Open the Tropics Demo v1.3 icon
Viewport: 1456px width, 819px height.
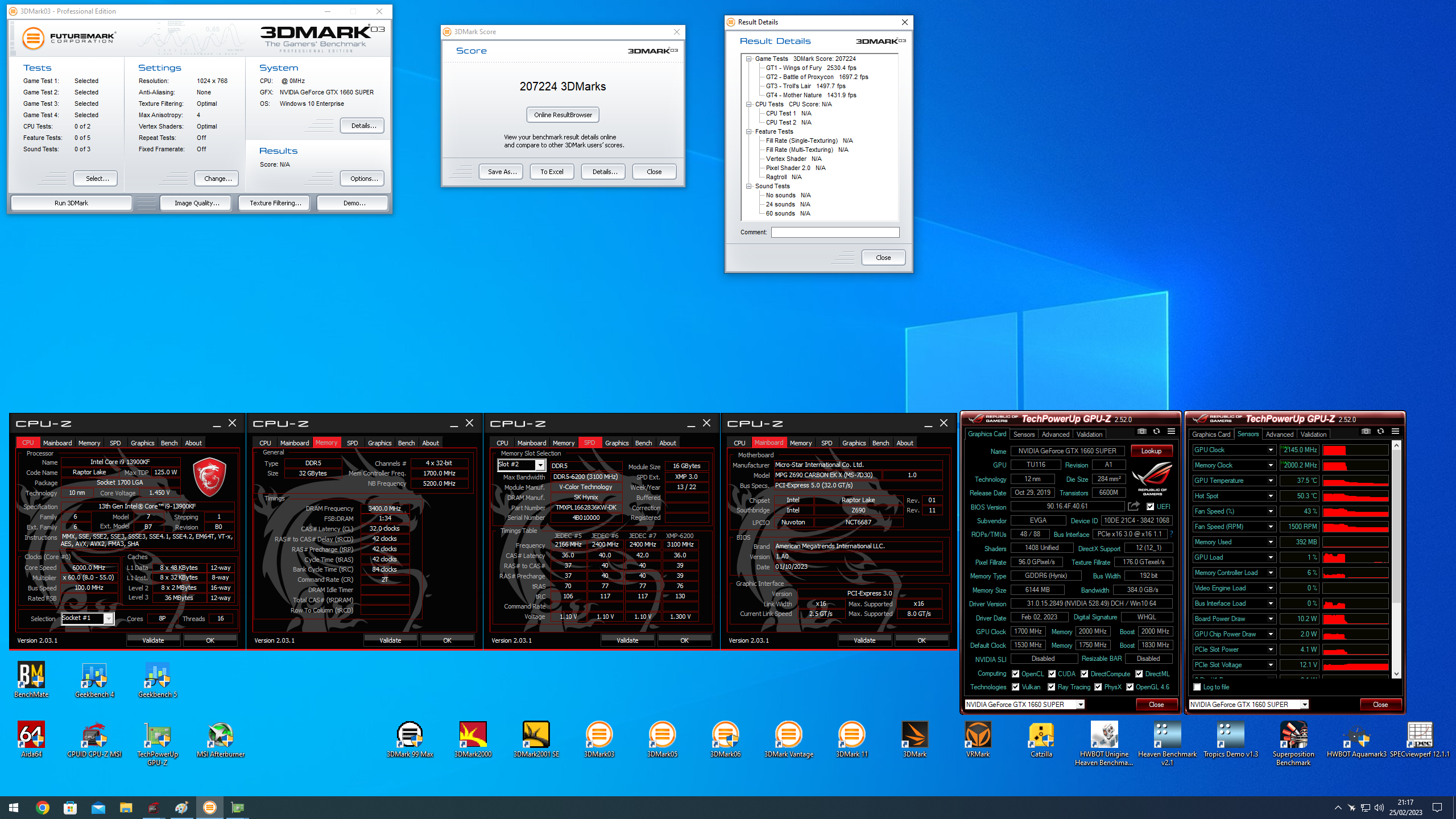[x=1230, y=739]
